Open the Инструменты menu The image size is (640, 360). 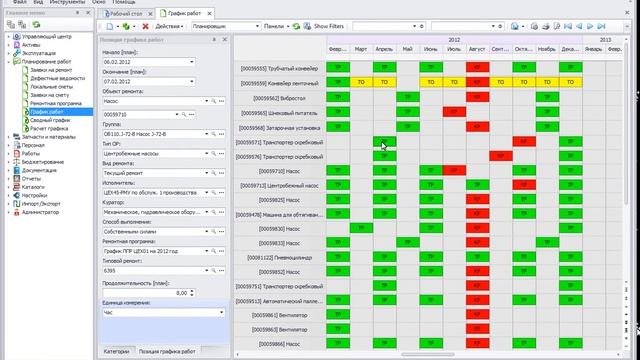tap(67, 2)
